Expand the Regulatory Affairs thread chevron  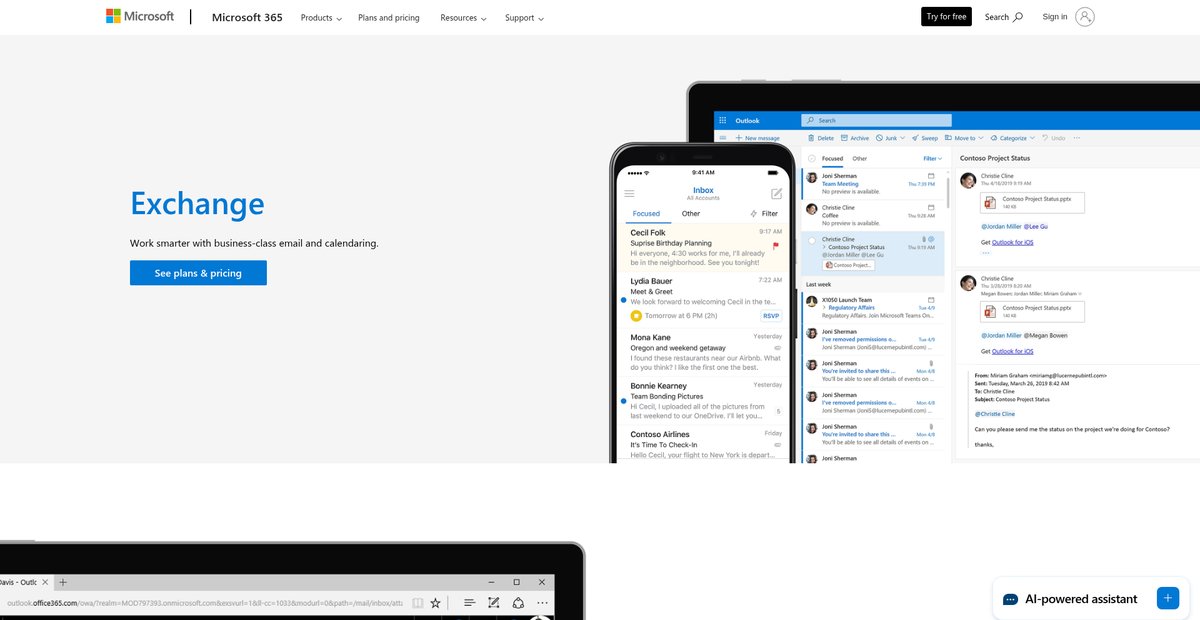(824, 307)
